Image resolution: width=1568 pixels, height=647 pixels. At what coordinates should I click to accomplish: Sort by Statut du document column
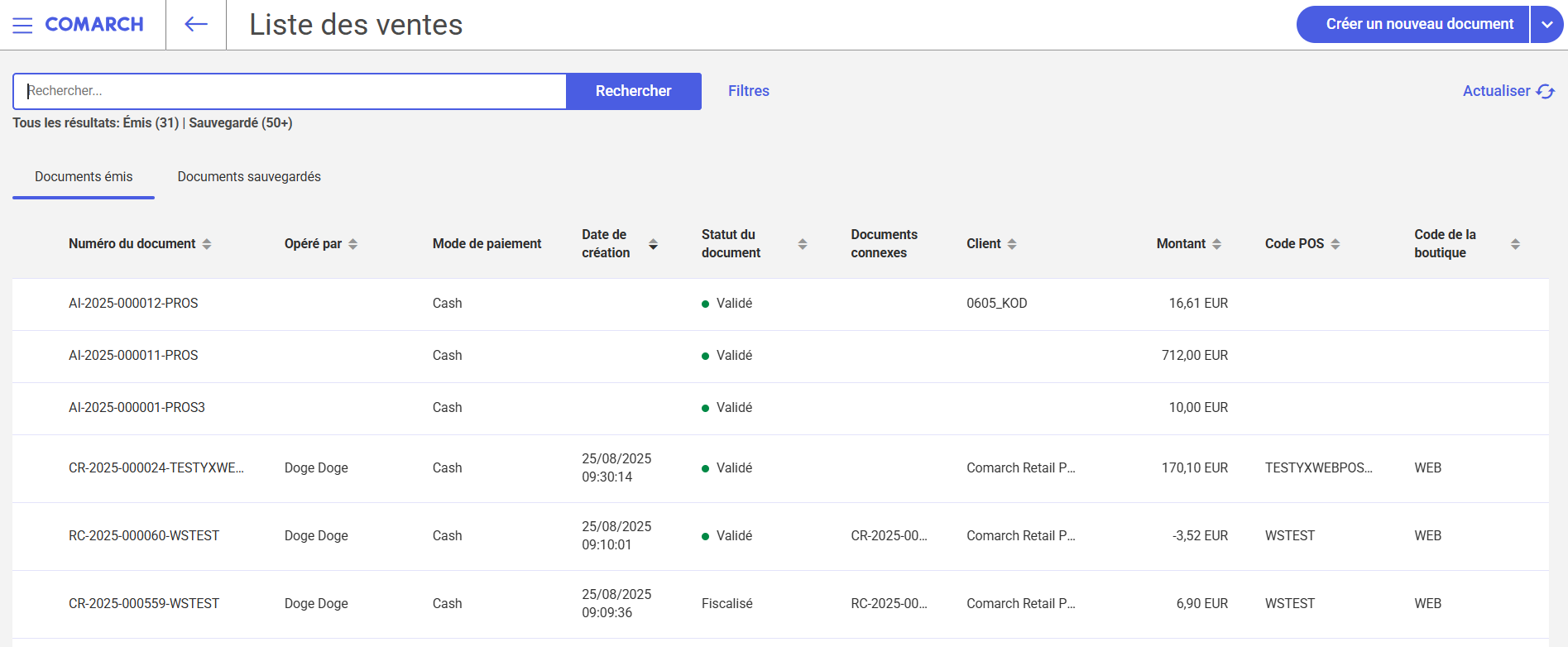coord(802,244)
